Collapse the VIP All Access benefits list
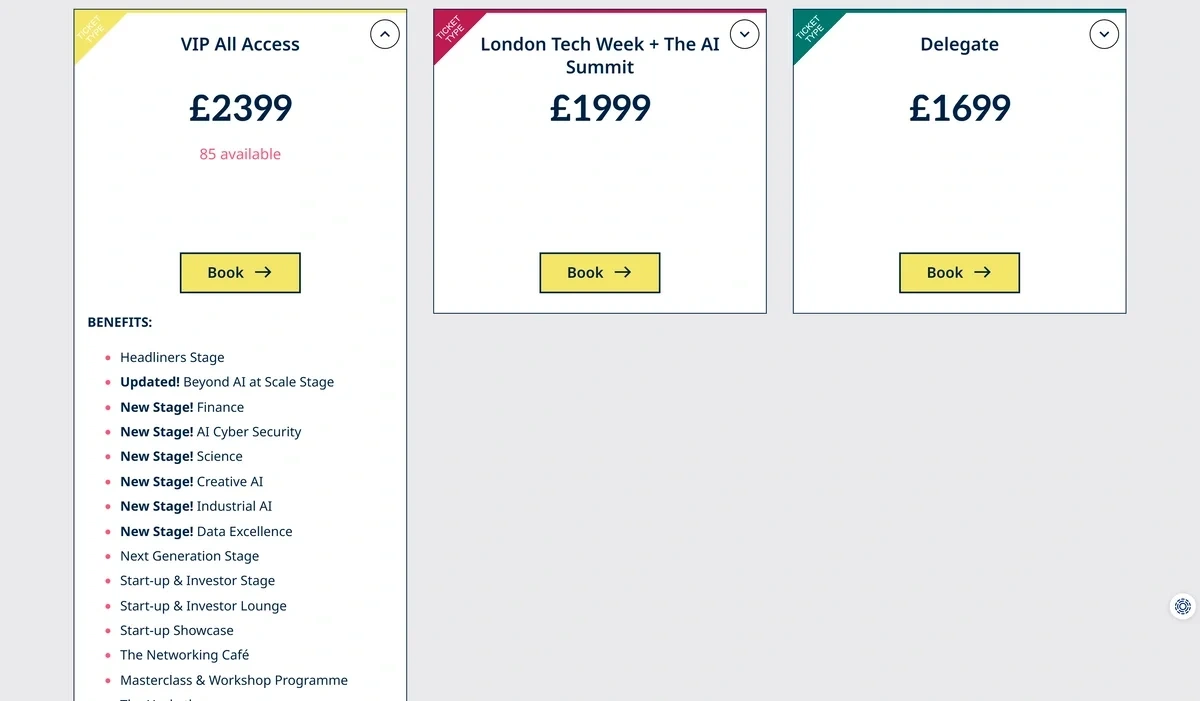Image resolution: width=1200 pixels, height=701 pixels. (x=385, y=34)
